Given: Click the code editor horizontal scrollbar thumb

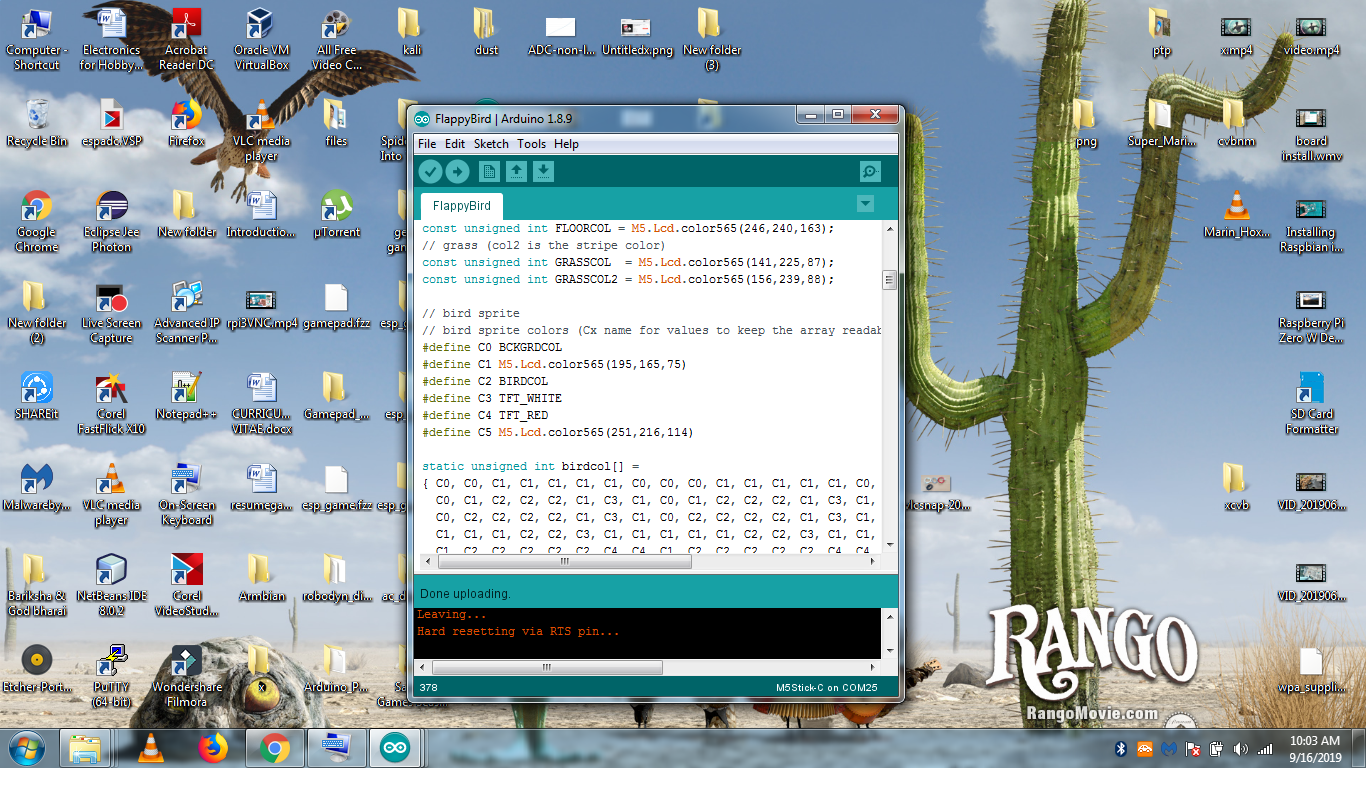Looking at the screenshot, I should [564, 561].
